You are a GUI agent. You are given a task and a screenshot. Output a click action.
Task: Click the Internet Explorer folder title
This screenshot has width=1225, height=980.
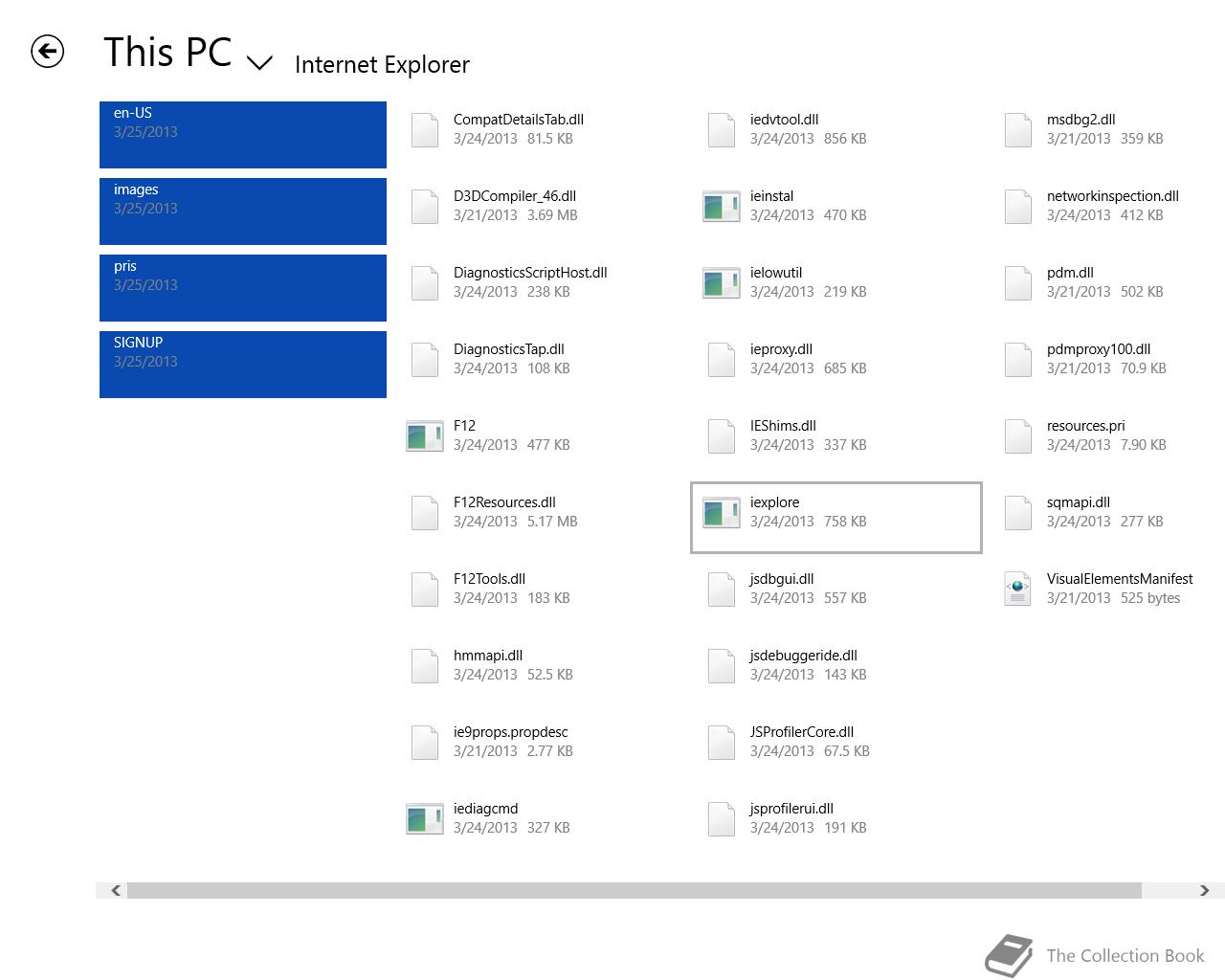(382, 64)
